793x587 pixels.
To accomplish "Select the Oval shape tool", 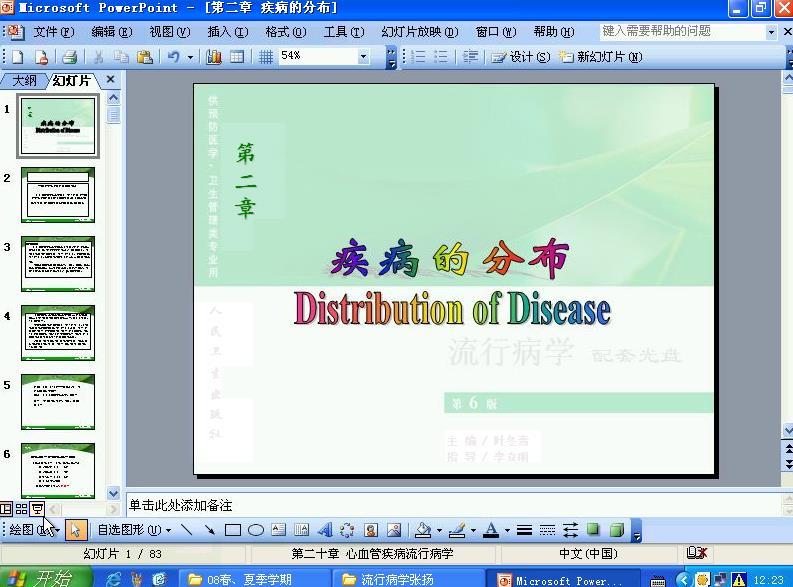I will (x=256, y=530).
